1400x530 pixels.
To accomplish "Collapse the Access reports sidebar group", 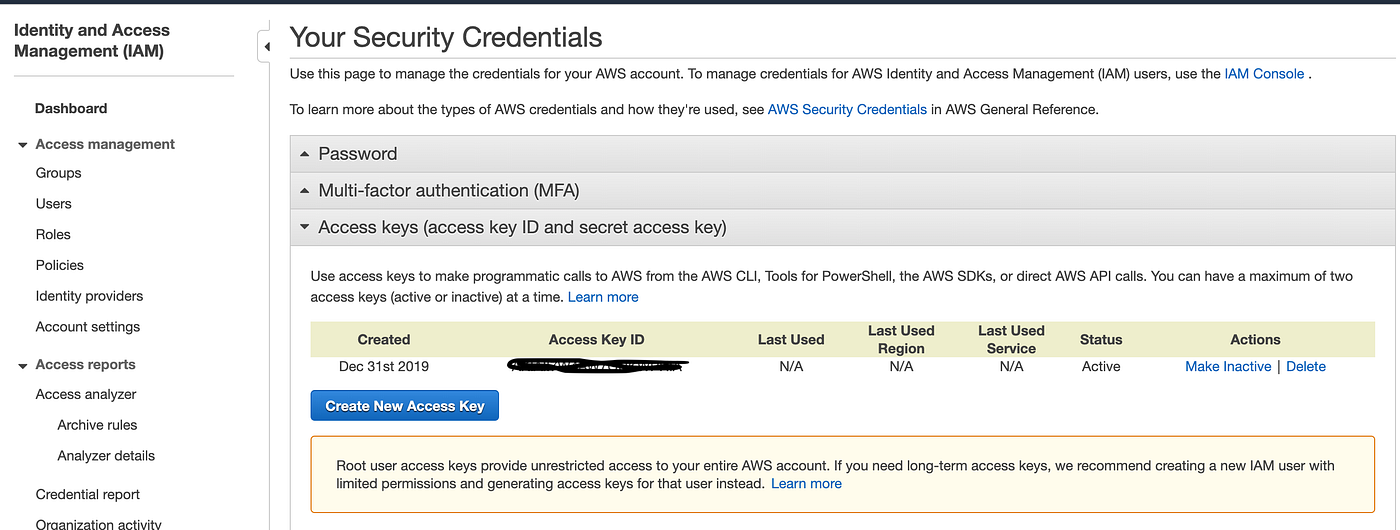I will (23, 366).
